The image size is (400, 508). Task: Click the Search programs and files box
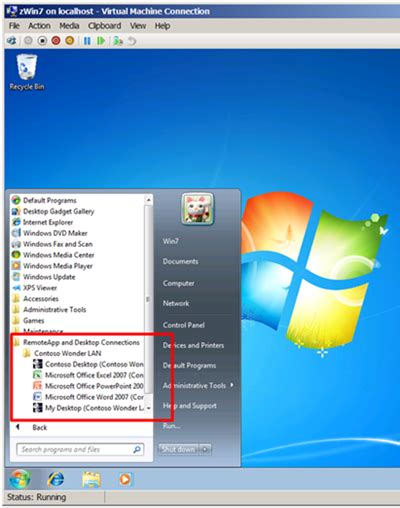80,449
